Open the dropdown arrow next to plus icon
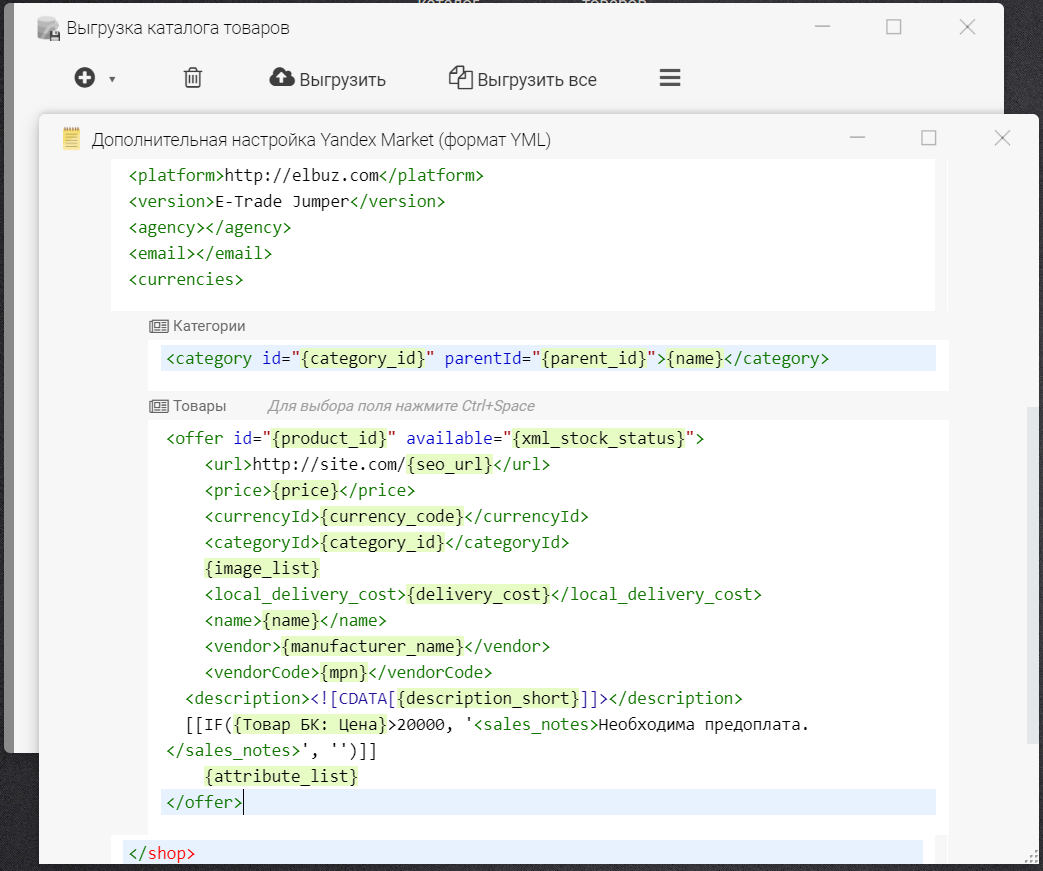The width and height of the screenshot is (1043, 871). [x=112, y=79]
